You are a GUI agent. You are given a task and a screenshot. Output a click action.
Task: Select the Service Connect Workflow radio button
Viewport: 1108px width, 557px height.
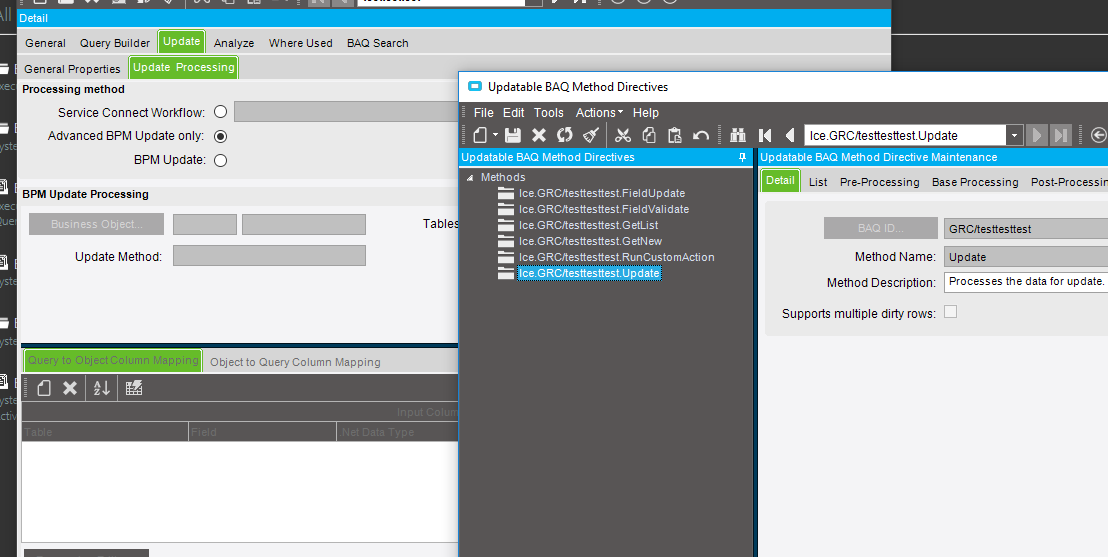tap(220, 112)
